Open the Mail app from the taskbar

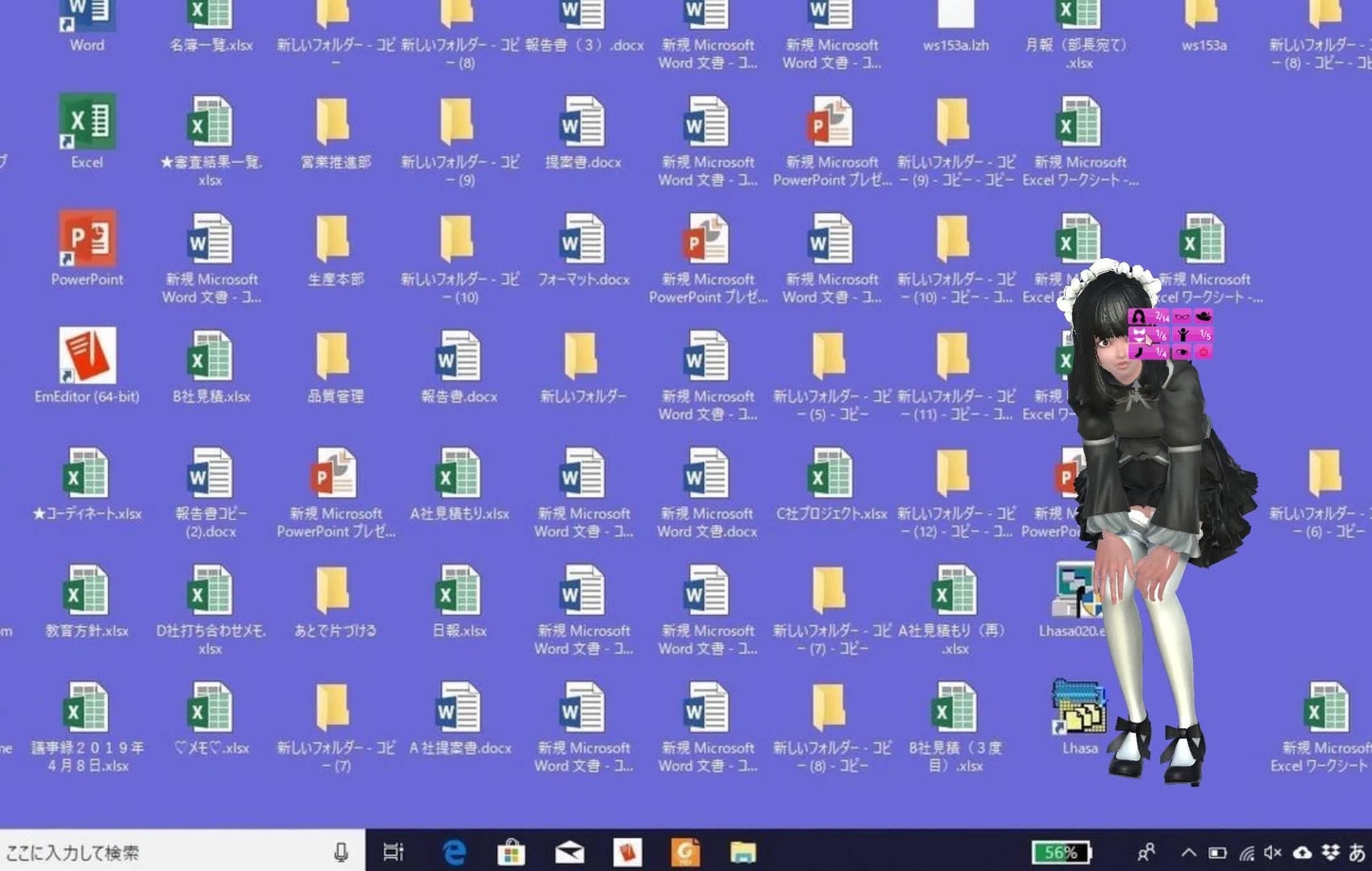pyautogui.click(x=569, y=852)
